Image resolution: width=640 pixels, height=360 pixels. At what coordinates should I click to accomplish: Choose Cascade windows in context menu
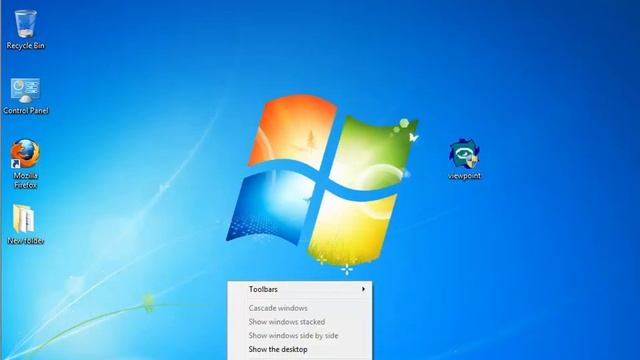pos(300,308)
